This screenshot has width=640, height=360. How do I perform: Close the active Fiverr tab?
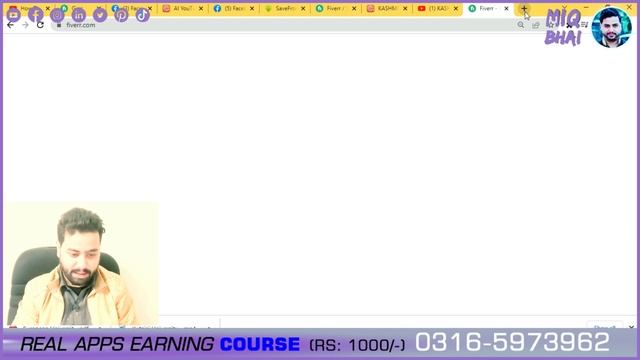507,8
